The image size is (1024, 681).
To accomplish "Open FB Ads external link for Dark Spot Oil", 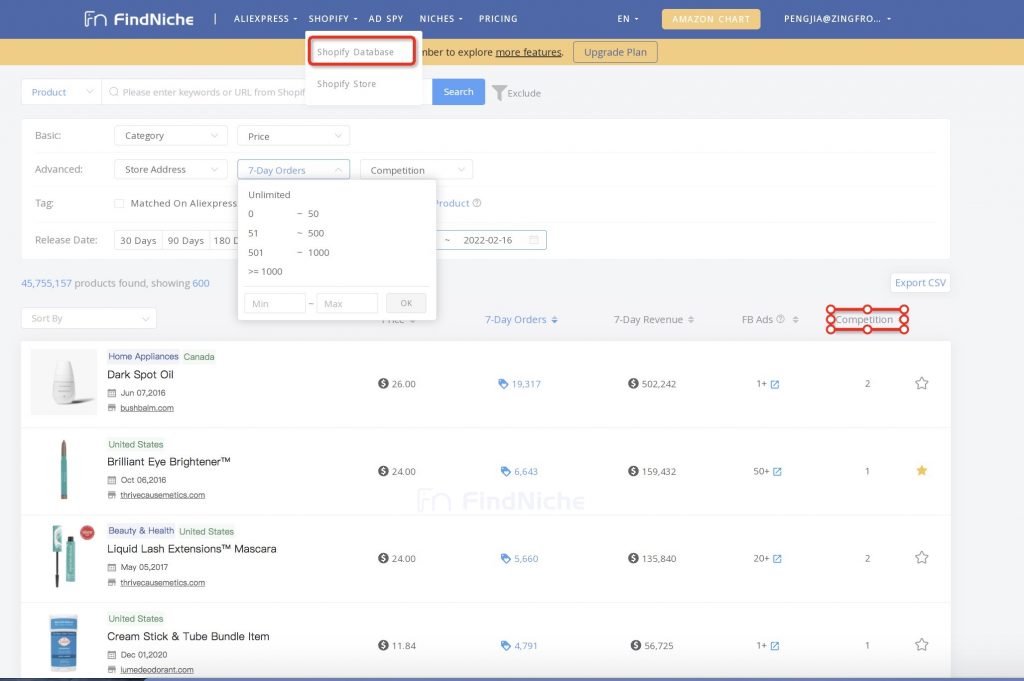I will (775, 385).
